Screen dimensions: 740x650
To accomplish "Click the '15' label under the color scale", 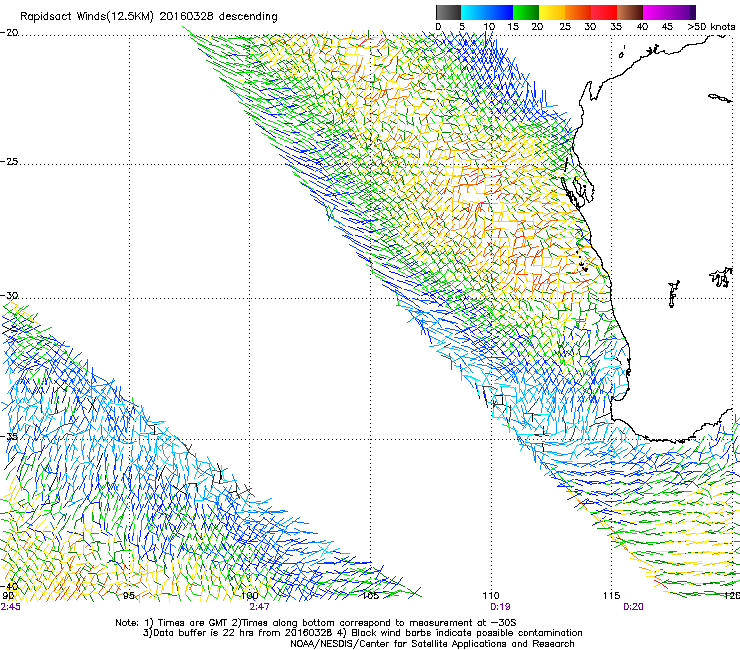I will tap(513, 27).
